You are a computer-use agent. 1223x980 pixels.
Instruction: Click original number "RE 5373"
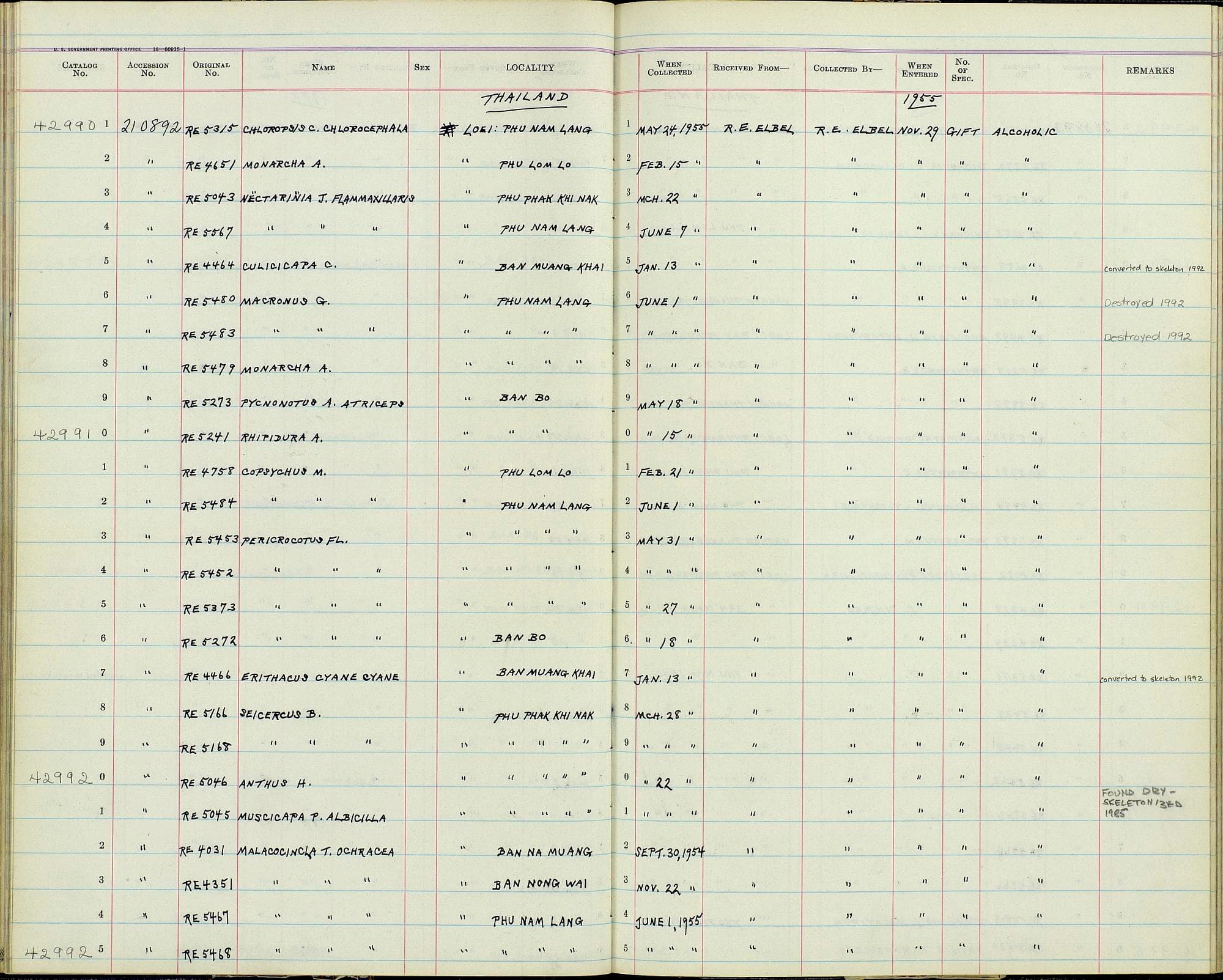coord(210,609)
